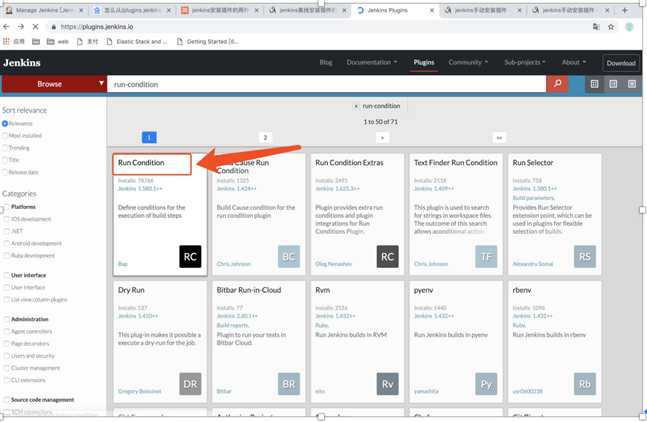The height and width of the screenshot is (422, 647).
Task: Select the Relevance sort radio button
Action: click(5, 123)
